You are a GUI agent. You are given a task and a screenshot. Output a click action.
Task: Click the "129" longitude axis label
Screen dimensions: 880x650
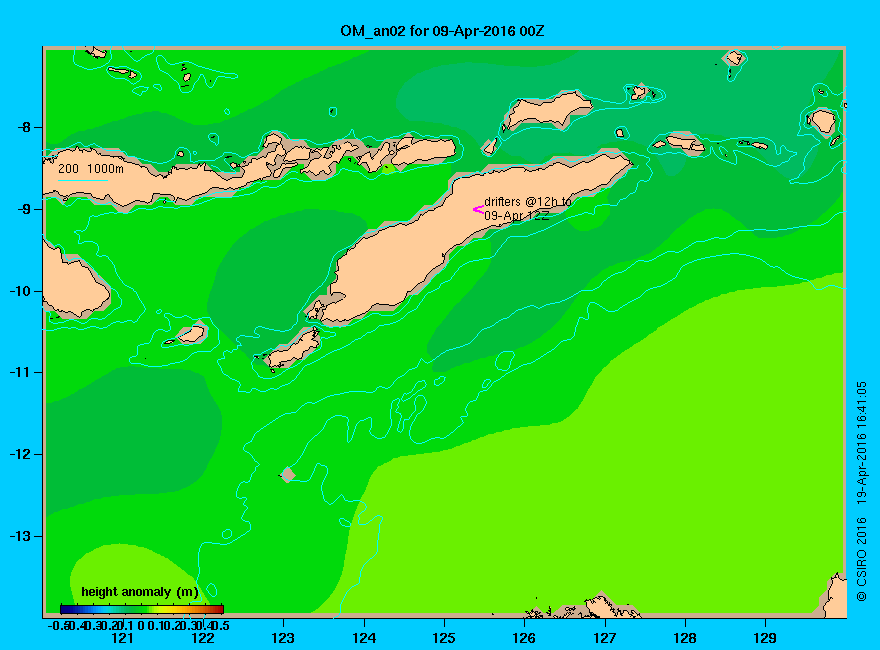765,638
